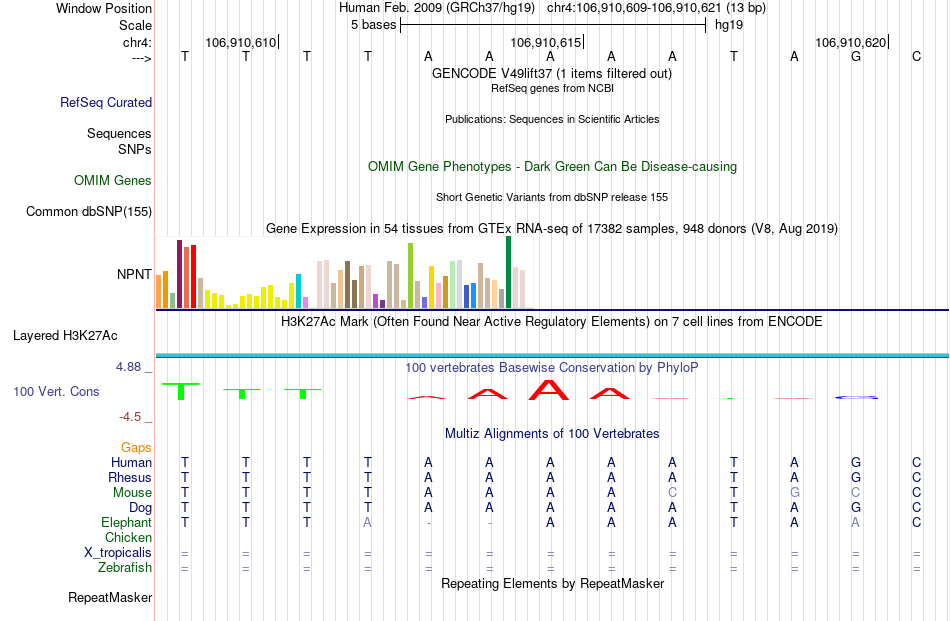Click Repeating Elements by RepeatMasker title
This screenshot has width=950, height=621.
point(552,583)
